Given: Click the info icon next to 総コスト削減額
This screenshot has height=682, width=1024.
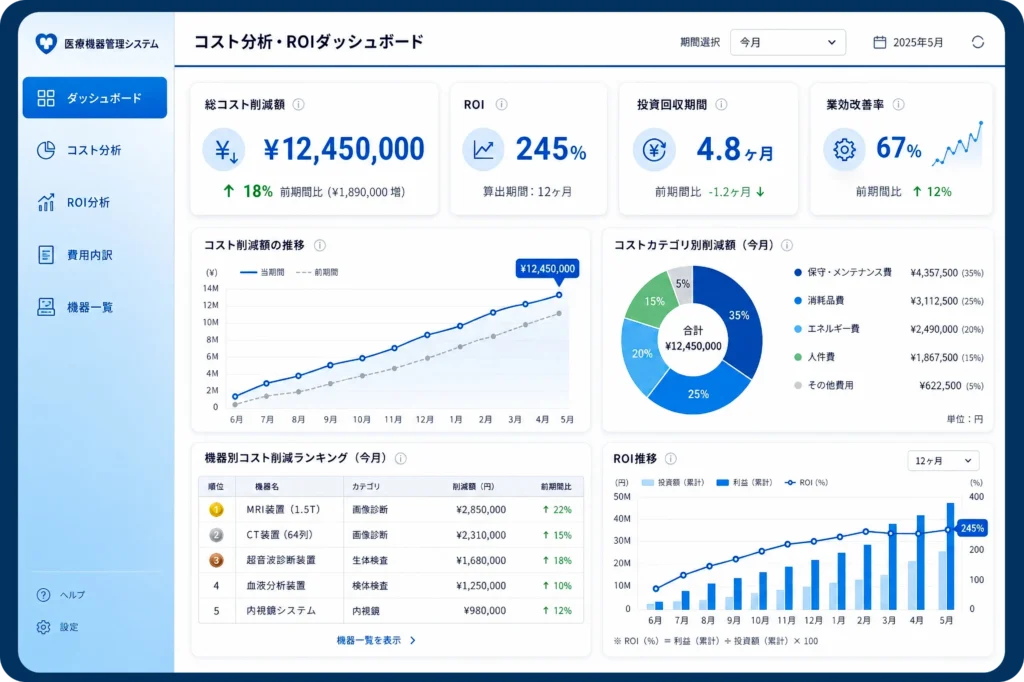Looking at the screenshot, I should coord(298,105).
